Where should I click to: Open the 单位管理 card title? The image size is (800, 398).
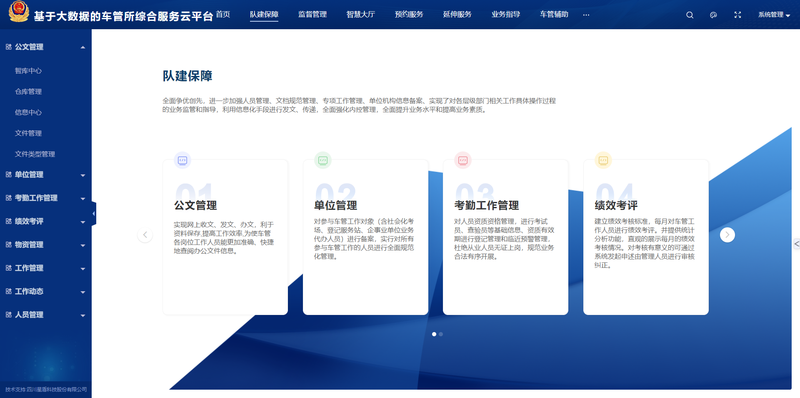click(x=336, y=206)
